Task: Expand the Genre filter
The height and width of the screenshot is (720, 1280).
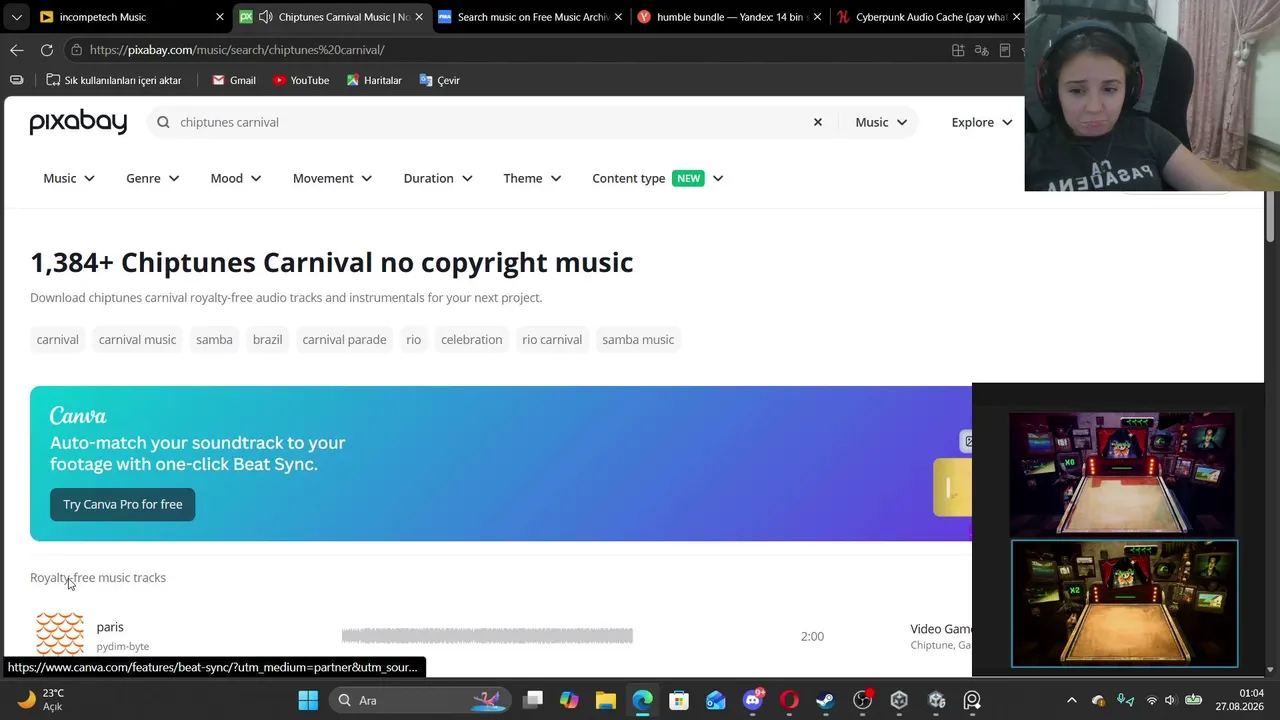Action: [153, 178]
